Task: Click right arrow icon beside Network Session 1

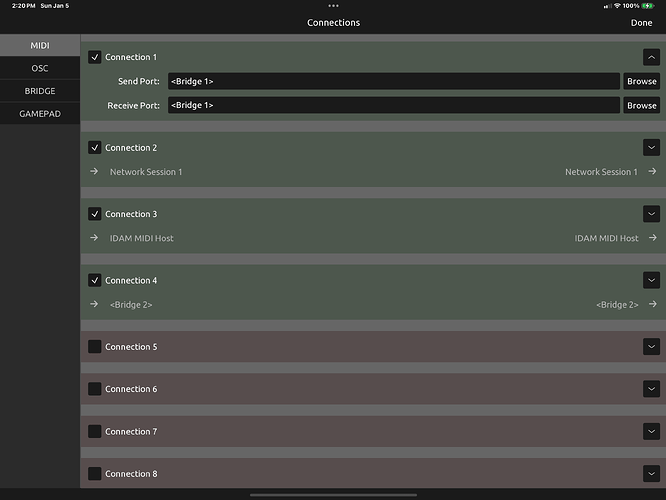Action: [x=652, y=172]
